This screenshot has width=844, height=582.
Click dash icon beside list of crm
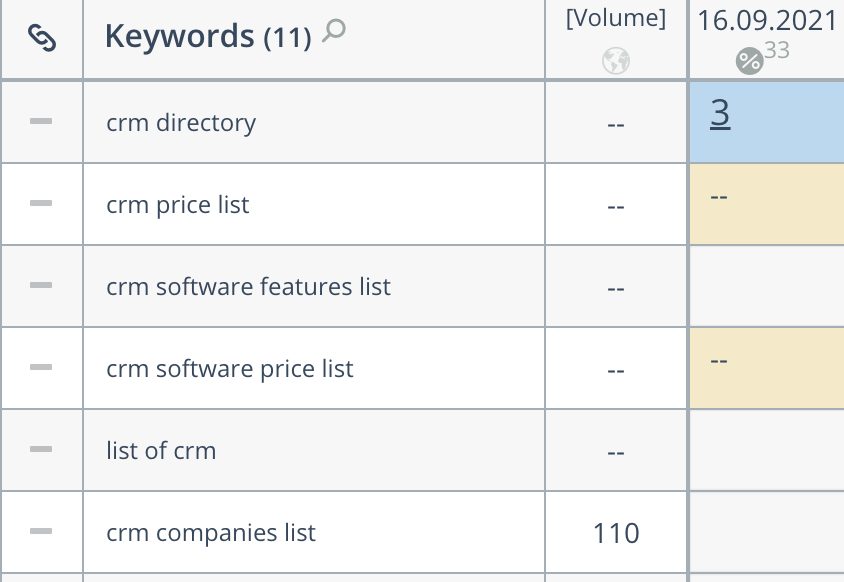click(x=41, y=449)
